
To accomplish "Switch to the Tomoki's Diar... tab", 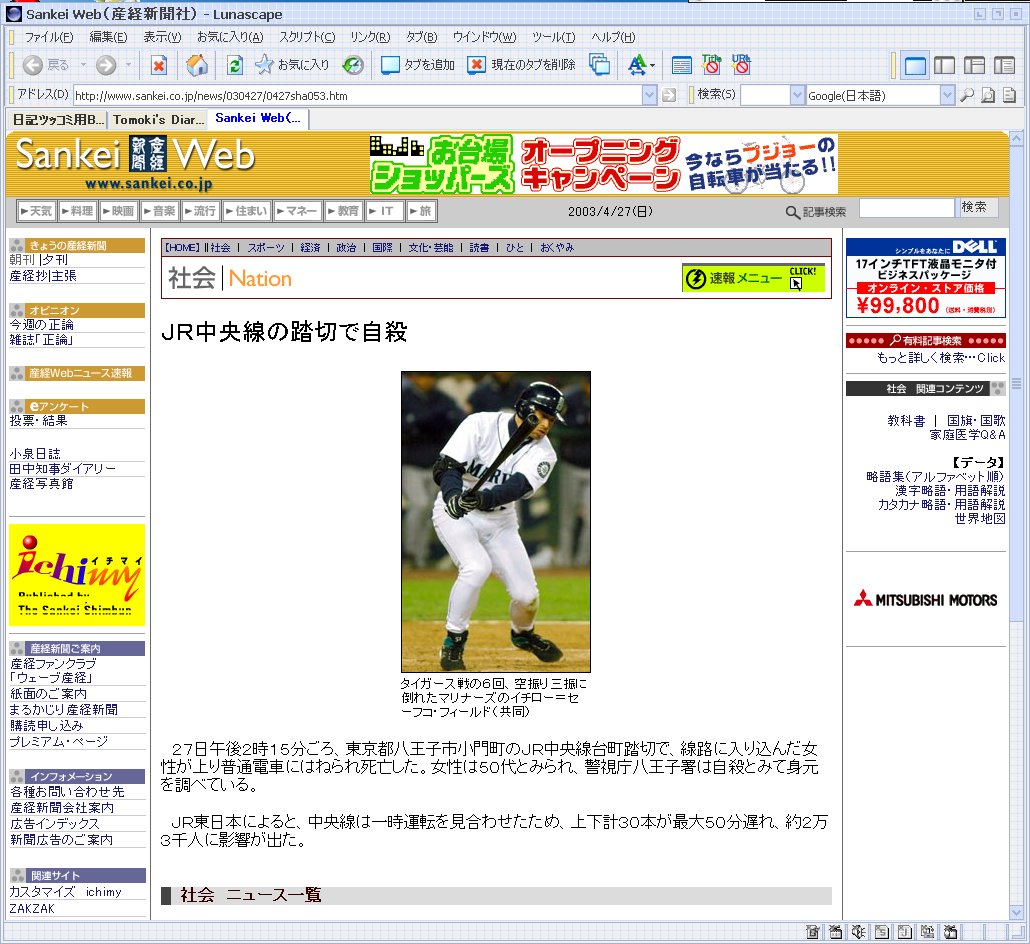I will pos(157,119).
